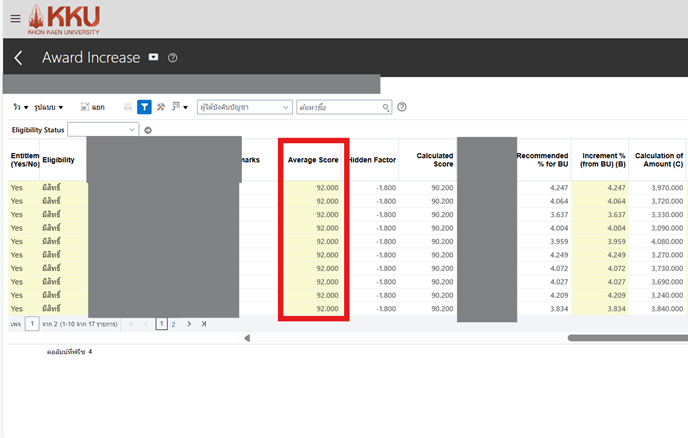The height and width of the screenshot is (438, 688).
Task: Click the next page arrow in pagination
Action: 189,324
